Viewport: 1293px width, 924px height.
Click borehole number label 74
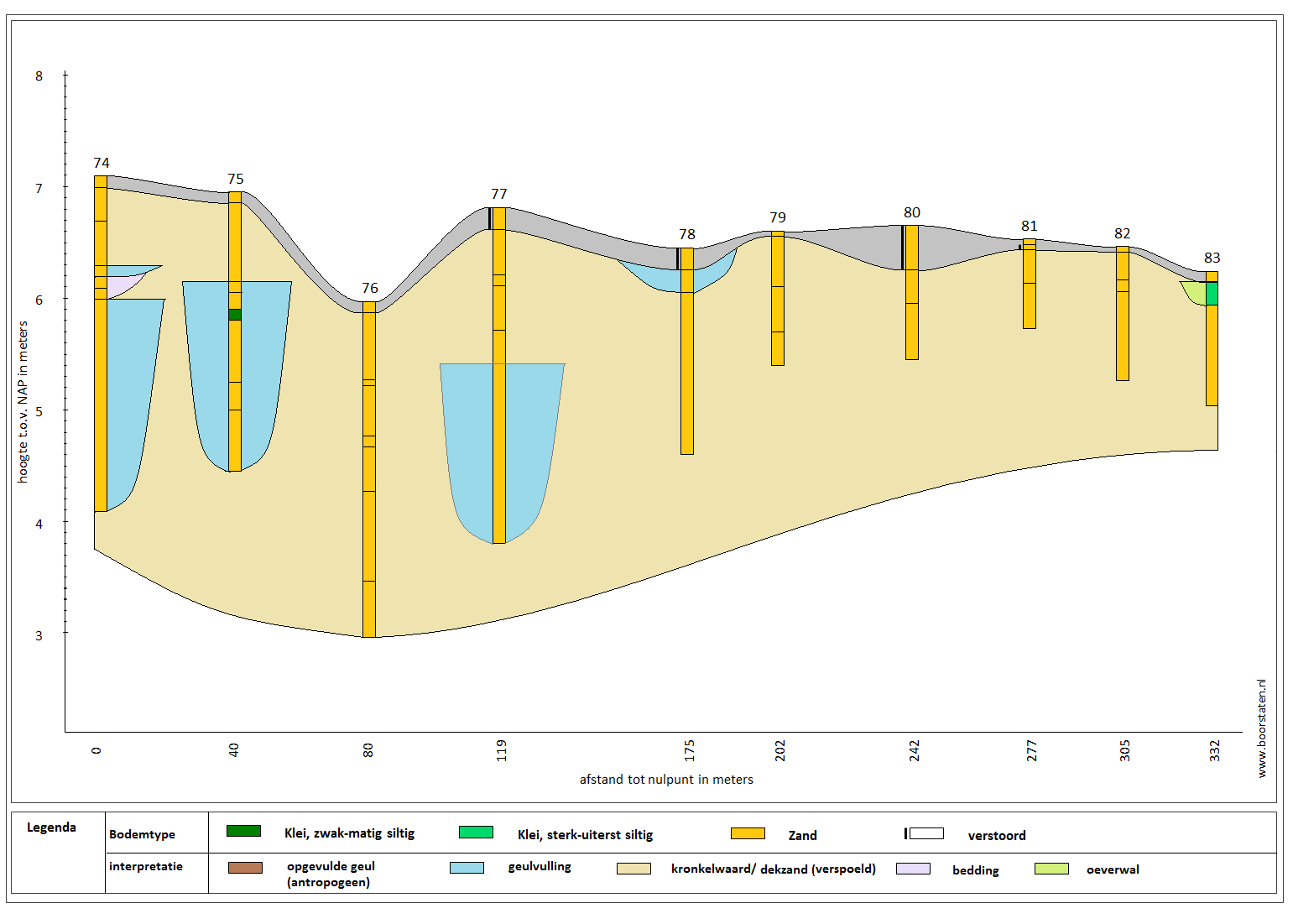[x=102, y=163]
